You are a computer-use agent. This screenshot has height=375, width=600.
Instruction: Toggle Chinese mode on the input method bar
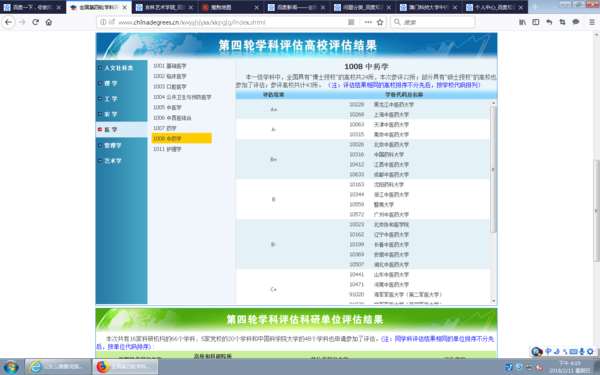(548, 351)
